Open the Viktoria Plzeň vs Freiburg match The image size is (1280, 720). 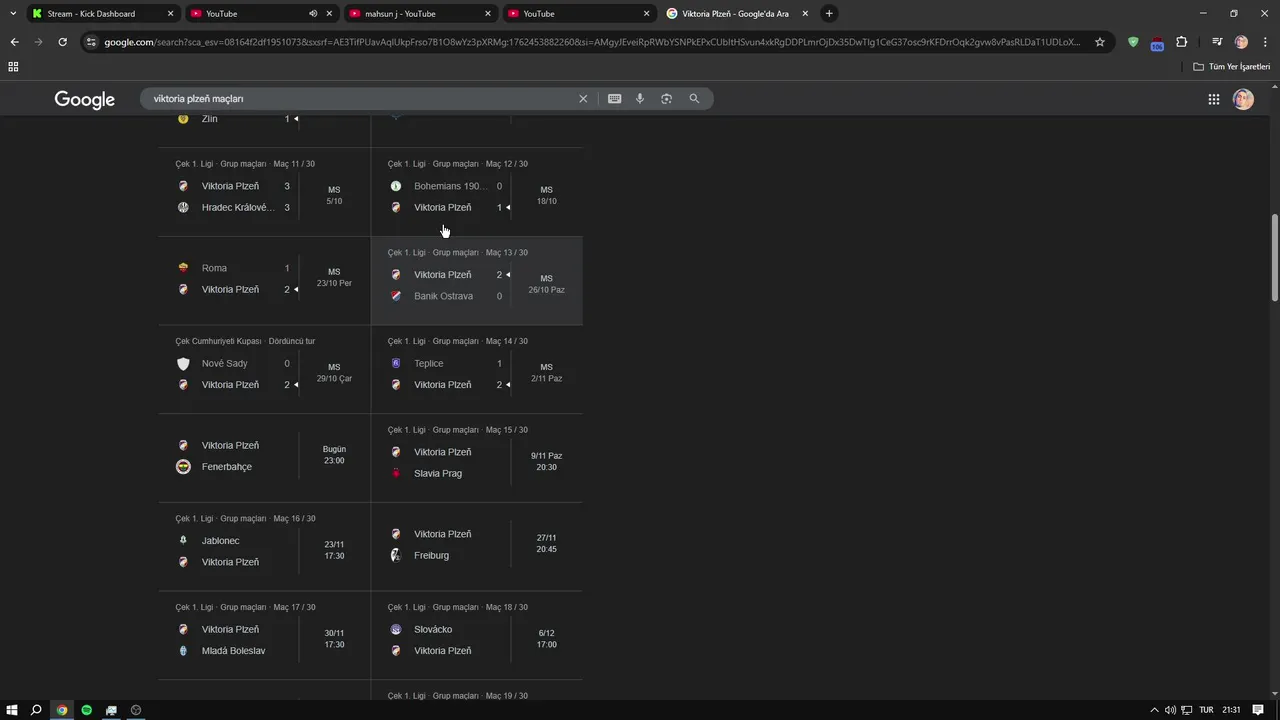pyautogui.click(x=477, y=546)
